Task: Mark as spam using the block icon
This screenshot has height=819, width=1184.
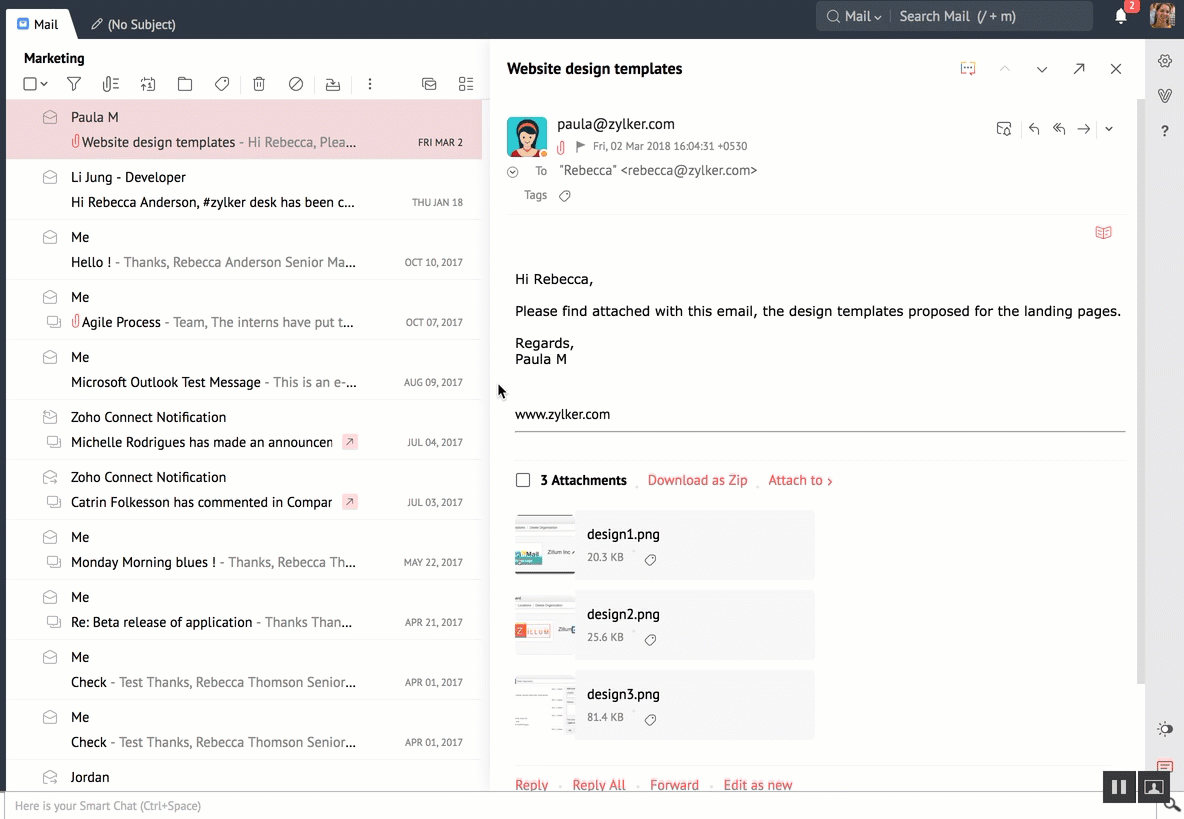Action: point(296,85)
